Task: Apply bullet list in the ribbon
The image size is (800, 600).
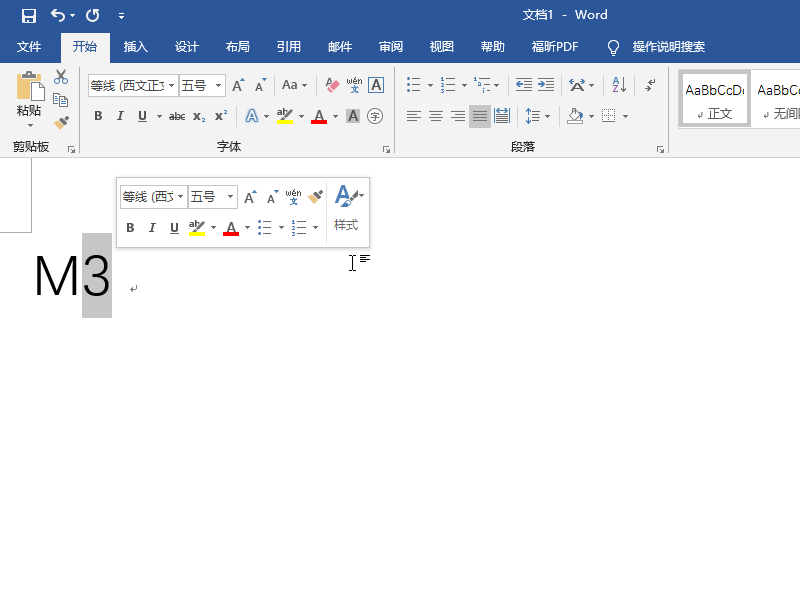Action: click(414, 85)
